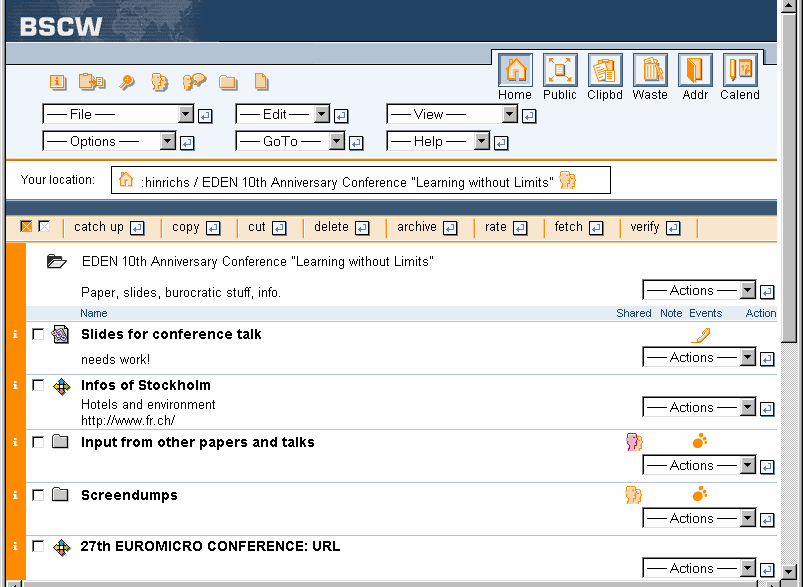
Task: Open the 27th EUROMICRO CONFERENCE: URL link
Action: tap(210, 546)
